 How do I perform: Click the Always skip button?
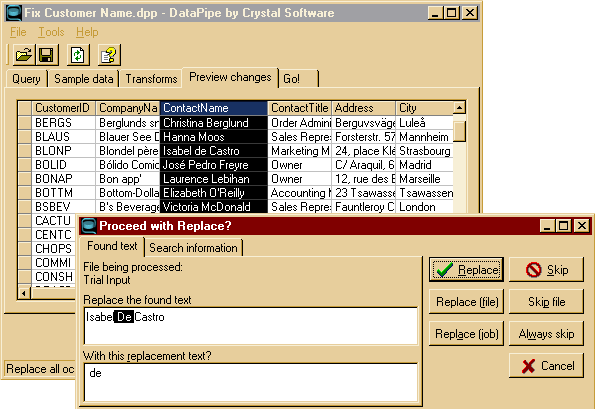(546, 334)
